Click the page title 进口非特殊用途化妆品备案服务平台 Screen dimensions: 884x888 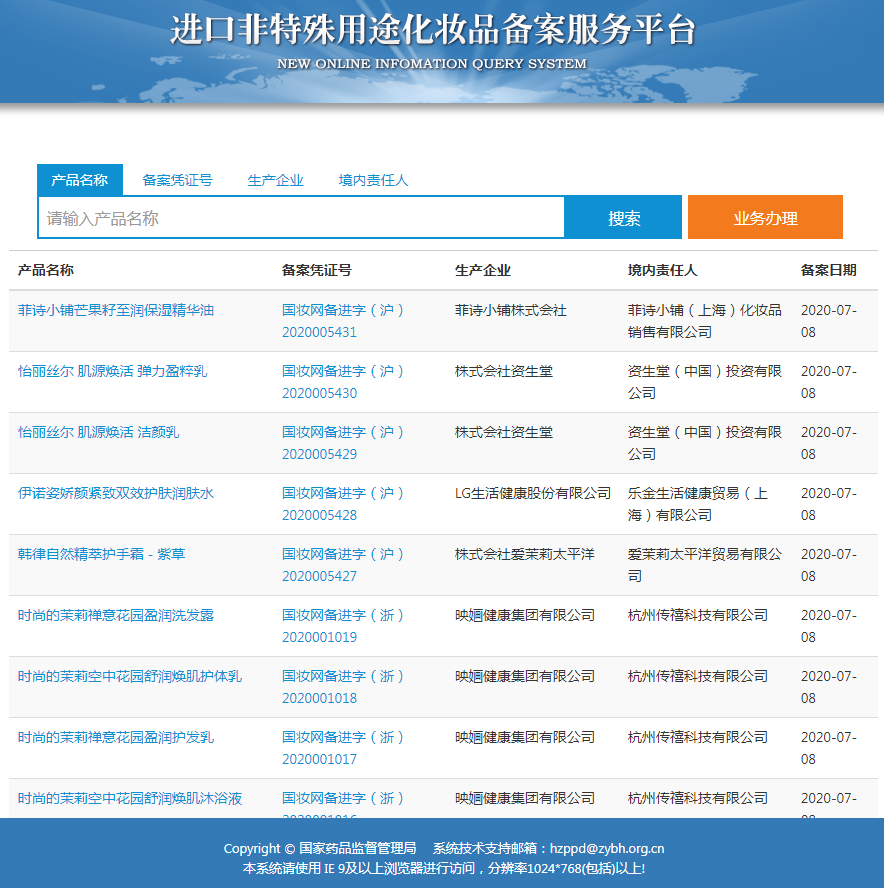(433, 29)
